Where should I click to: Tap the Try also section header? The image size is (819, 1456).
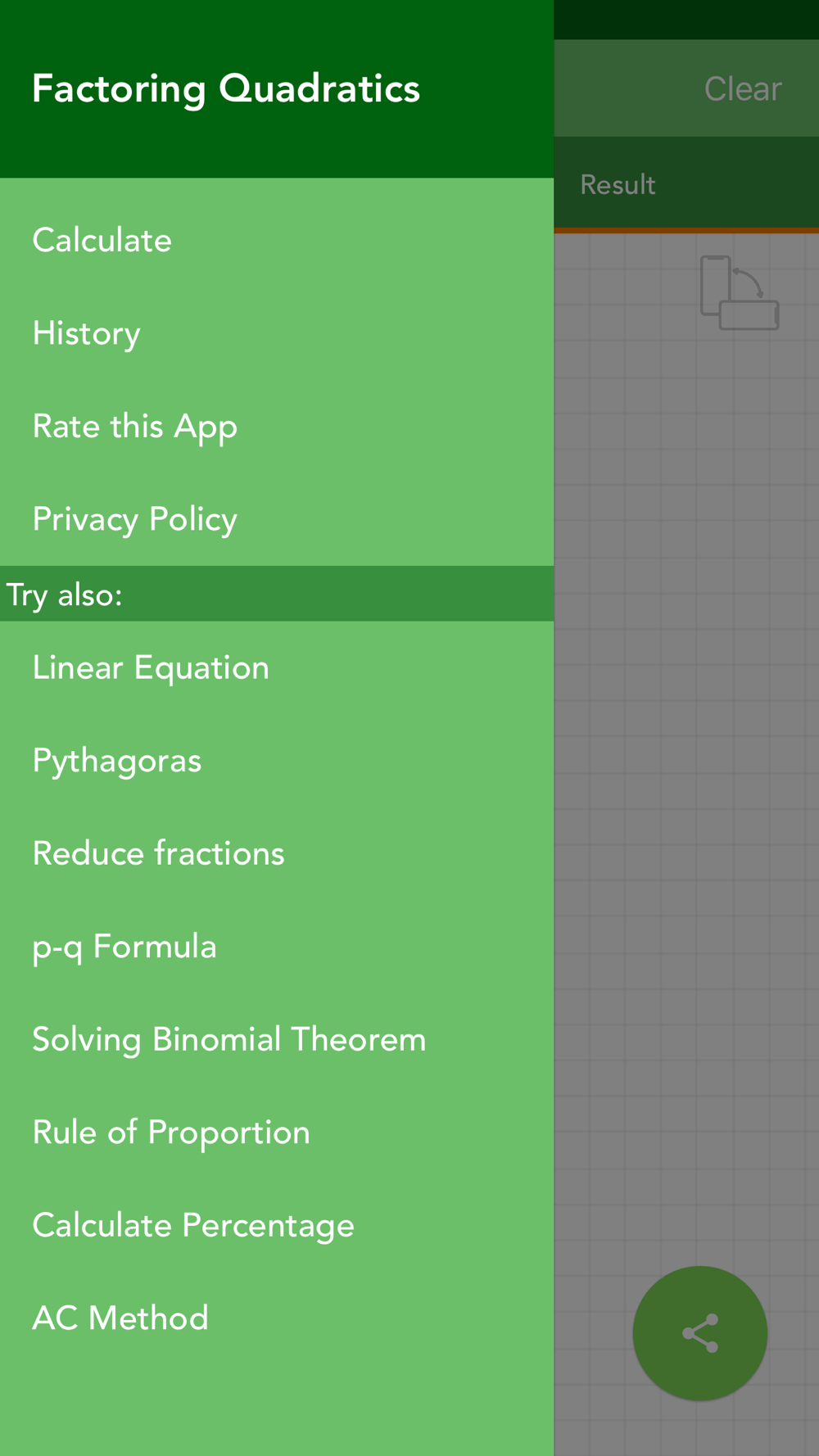pyautogui.click(x=277, y=594)
